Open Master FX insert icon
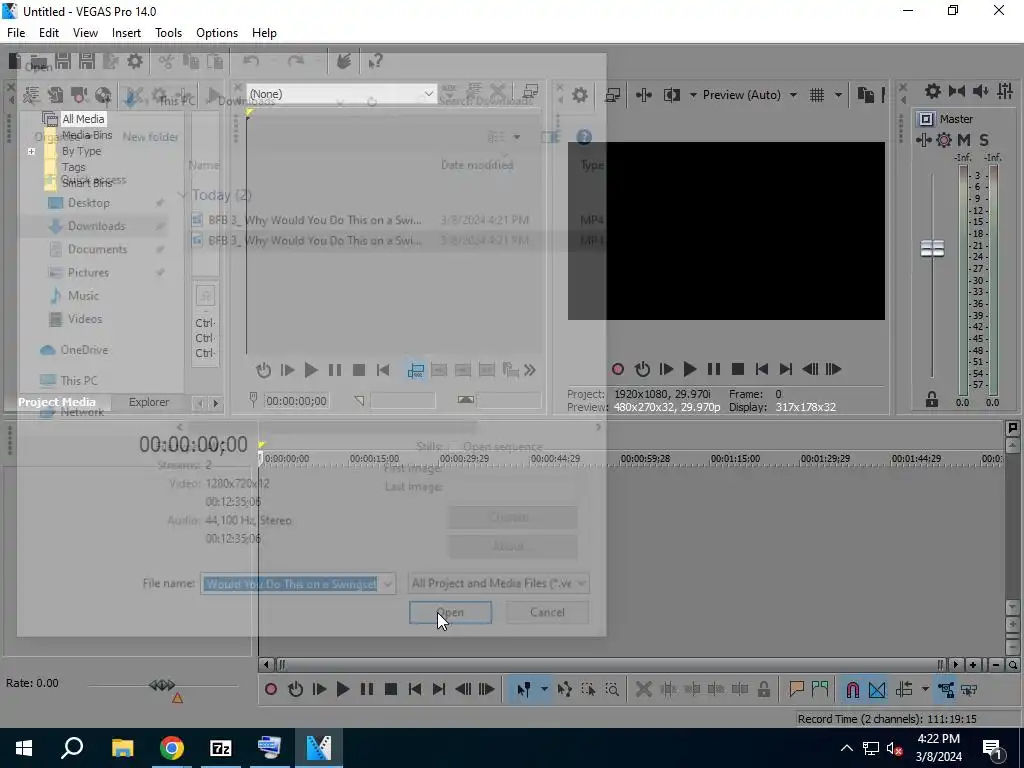 (x=923, y=140)
